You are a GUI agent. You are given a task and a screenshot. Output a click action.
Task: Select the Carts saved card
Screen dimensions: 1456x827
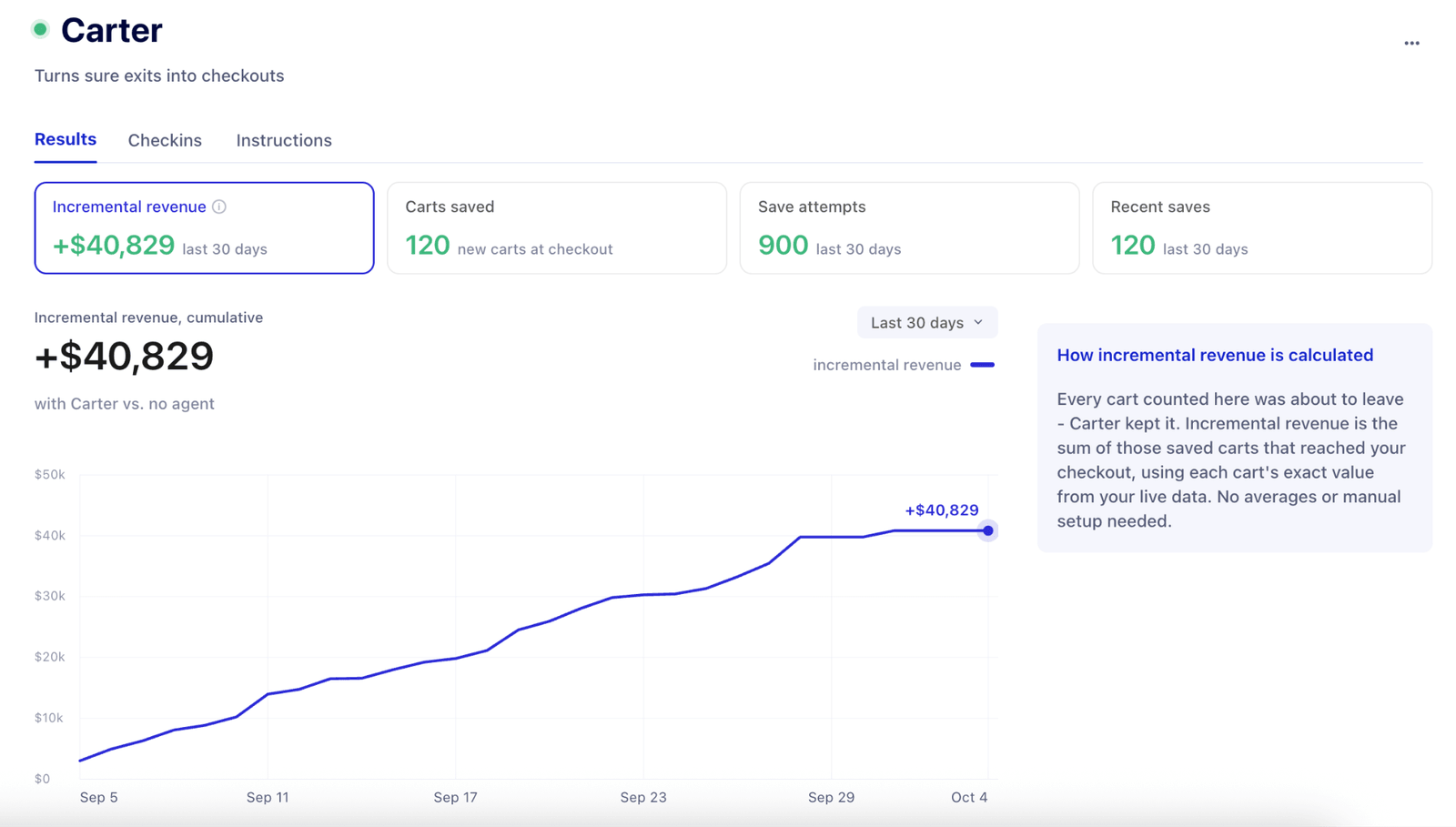[557, 227]
